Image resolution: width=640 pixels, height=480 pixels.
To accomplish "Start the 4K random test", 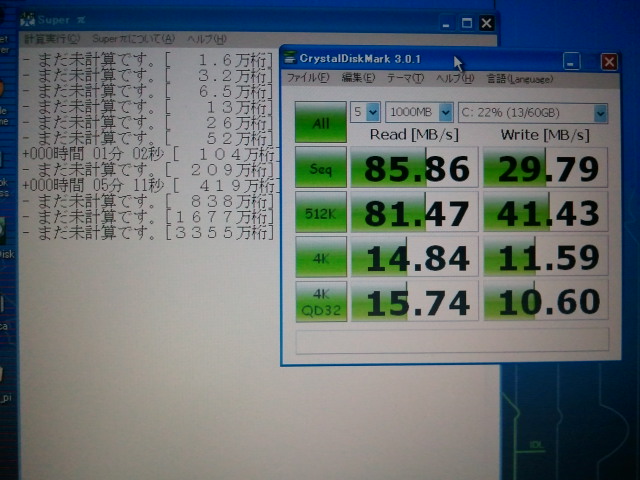I will (x=321, y=257).
